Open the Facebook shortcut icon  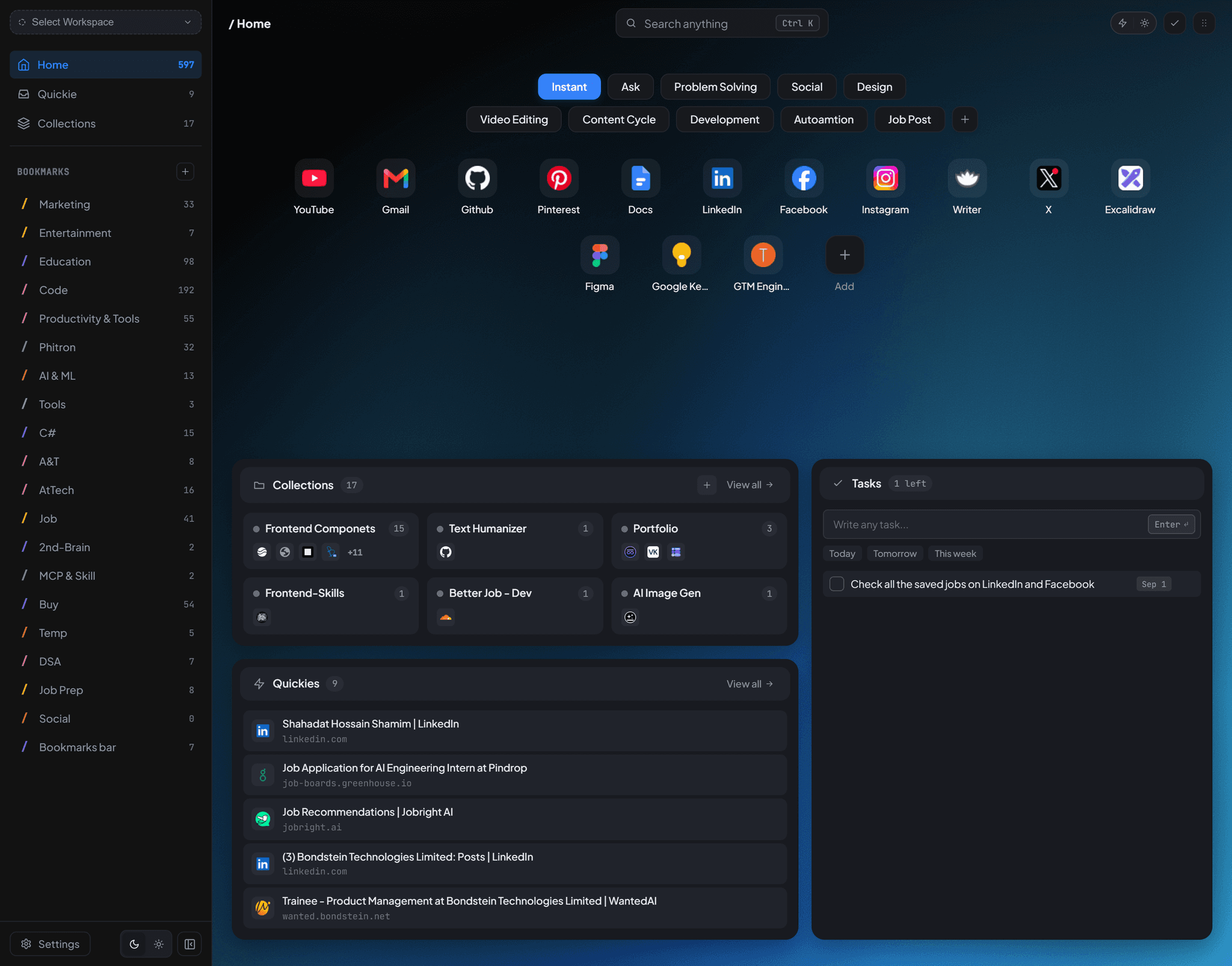pos(804,178)
